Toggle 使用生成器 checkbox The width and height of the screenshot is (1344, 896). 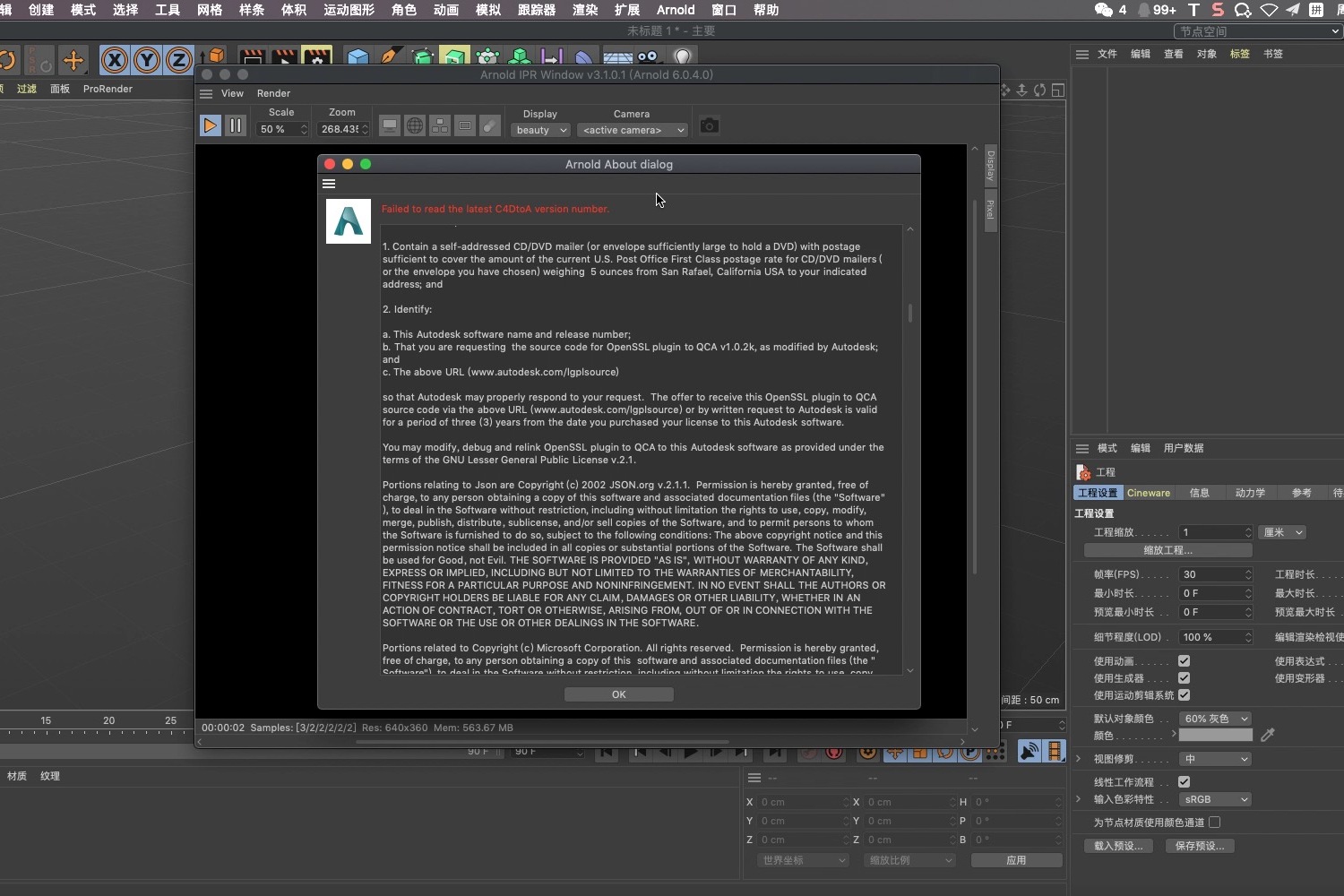[1184, 678]
